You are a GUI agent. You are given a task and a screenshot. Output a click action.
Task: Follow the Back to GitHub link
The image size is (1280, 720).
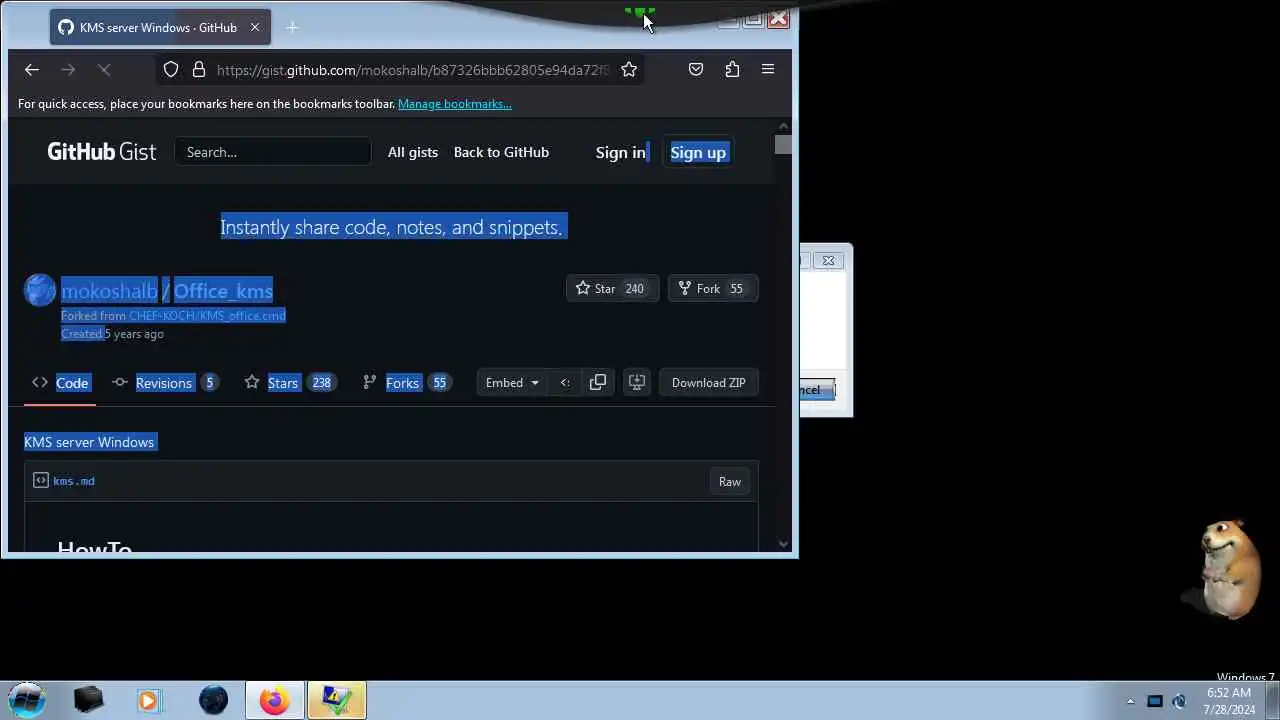(501, 152)
